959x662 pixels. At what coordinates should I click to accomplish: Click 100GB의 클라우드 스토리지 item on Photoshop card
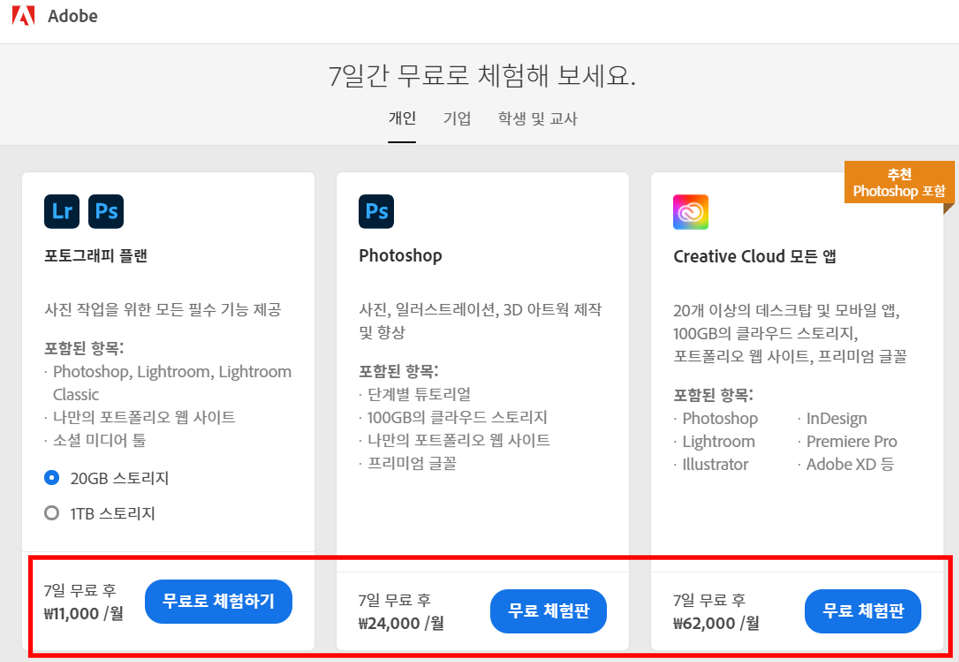(457, 417)
